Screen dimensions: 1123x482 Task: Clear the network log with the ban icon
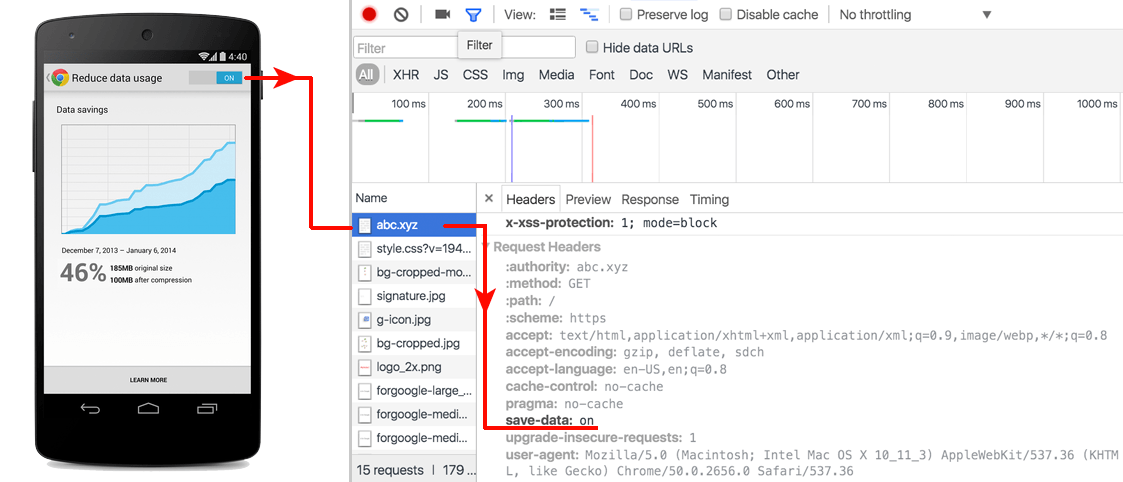coord(401,14)
